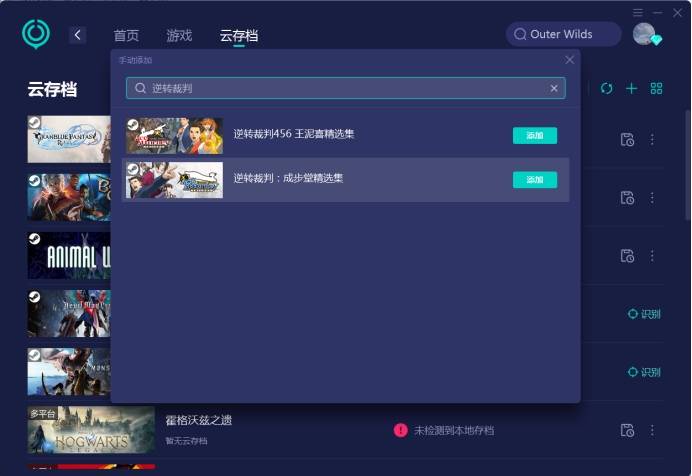Click the Granblue Fantasy thumbnail
Viewport: 692px width, 476px height.
[69, 139]
